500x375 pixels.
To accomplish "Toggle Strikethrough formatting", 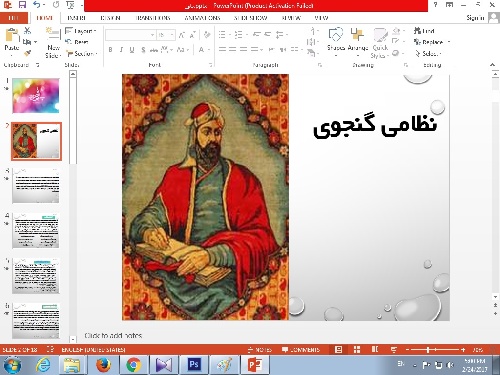I will [x=154, y=50].
